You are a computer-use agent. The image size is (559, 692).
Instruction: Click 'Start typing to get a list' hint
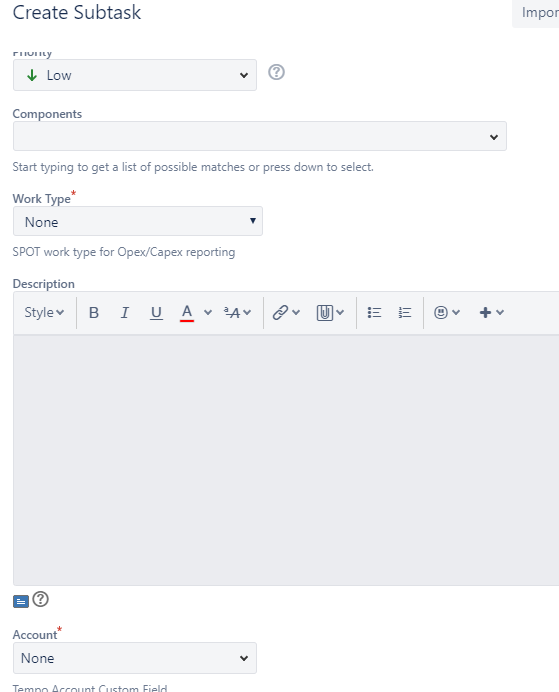coord(193,167)
